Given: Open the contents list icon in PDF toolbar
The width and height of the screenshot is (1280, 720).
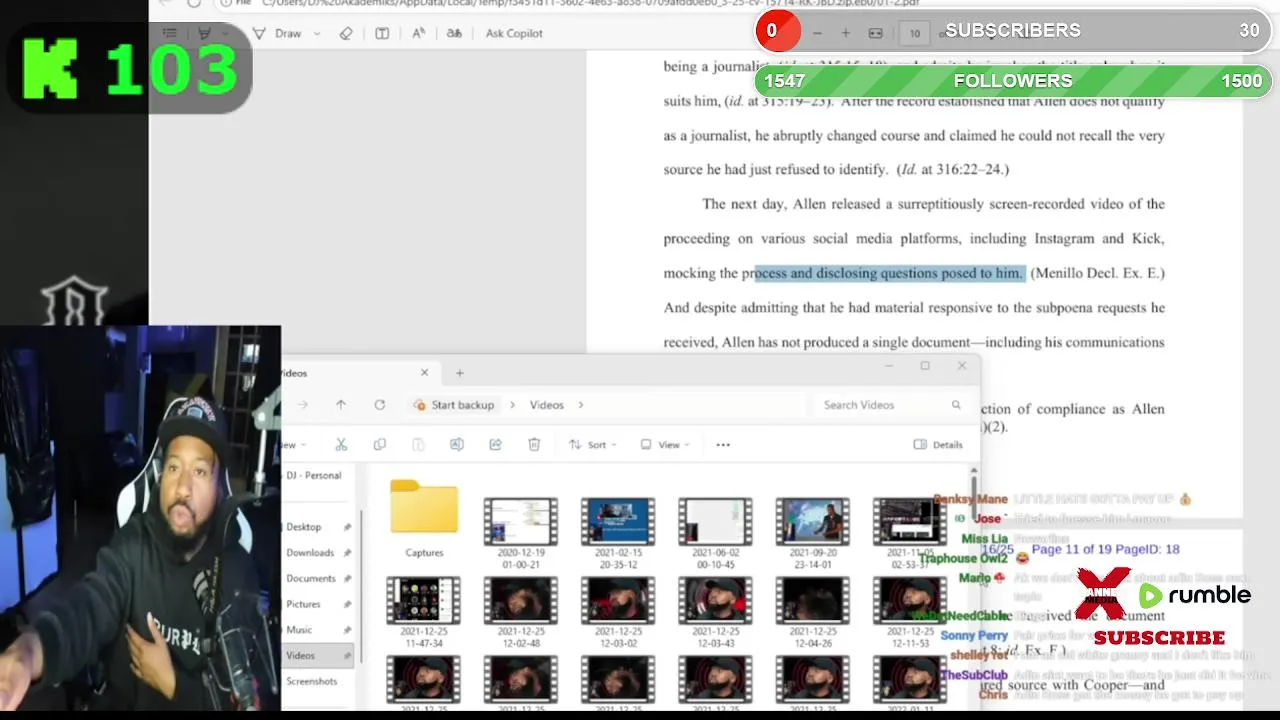Looking at the screenshot, I should 169,33.
